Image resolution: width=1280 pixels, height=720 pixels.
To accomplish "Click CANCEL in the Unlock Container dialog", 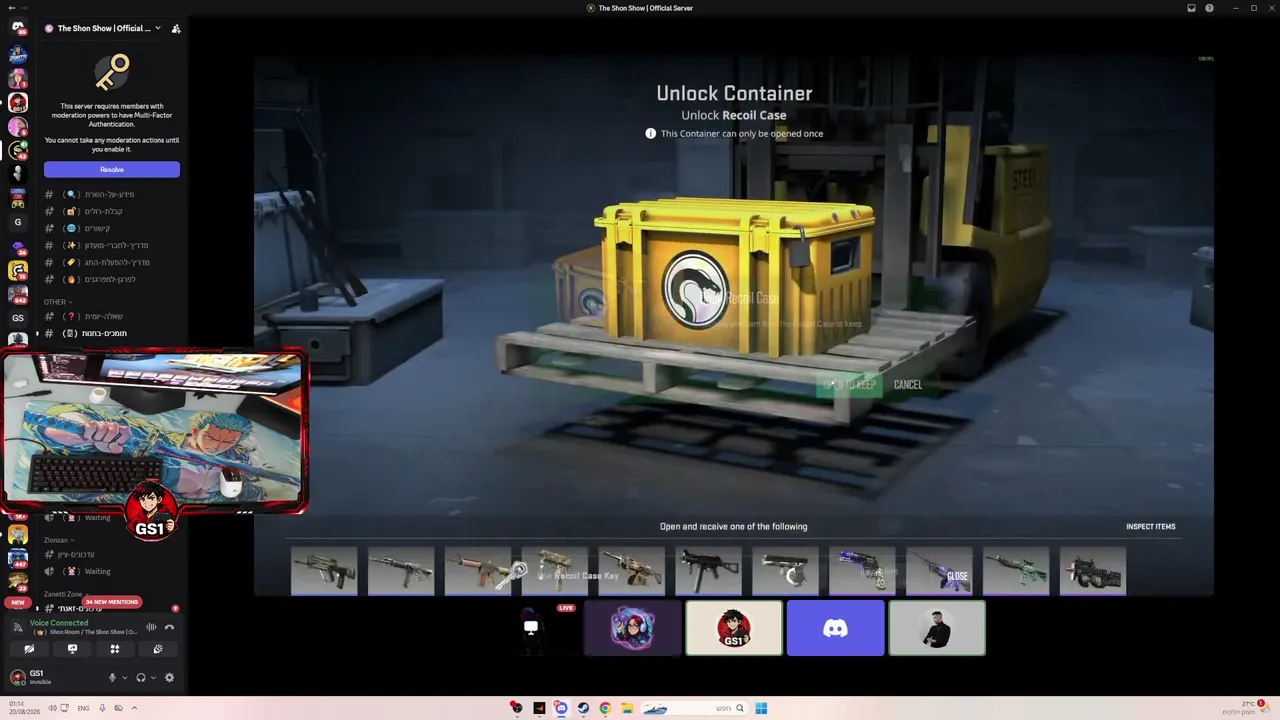I will coord(908,385).
